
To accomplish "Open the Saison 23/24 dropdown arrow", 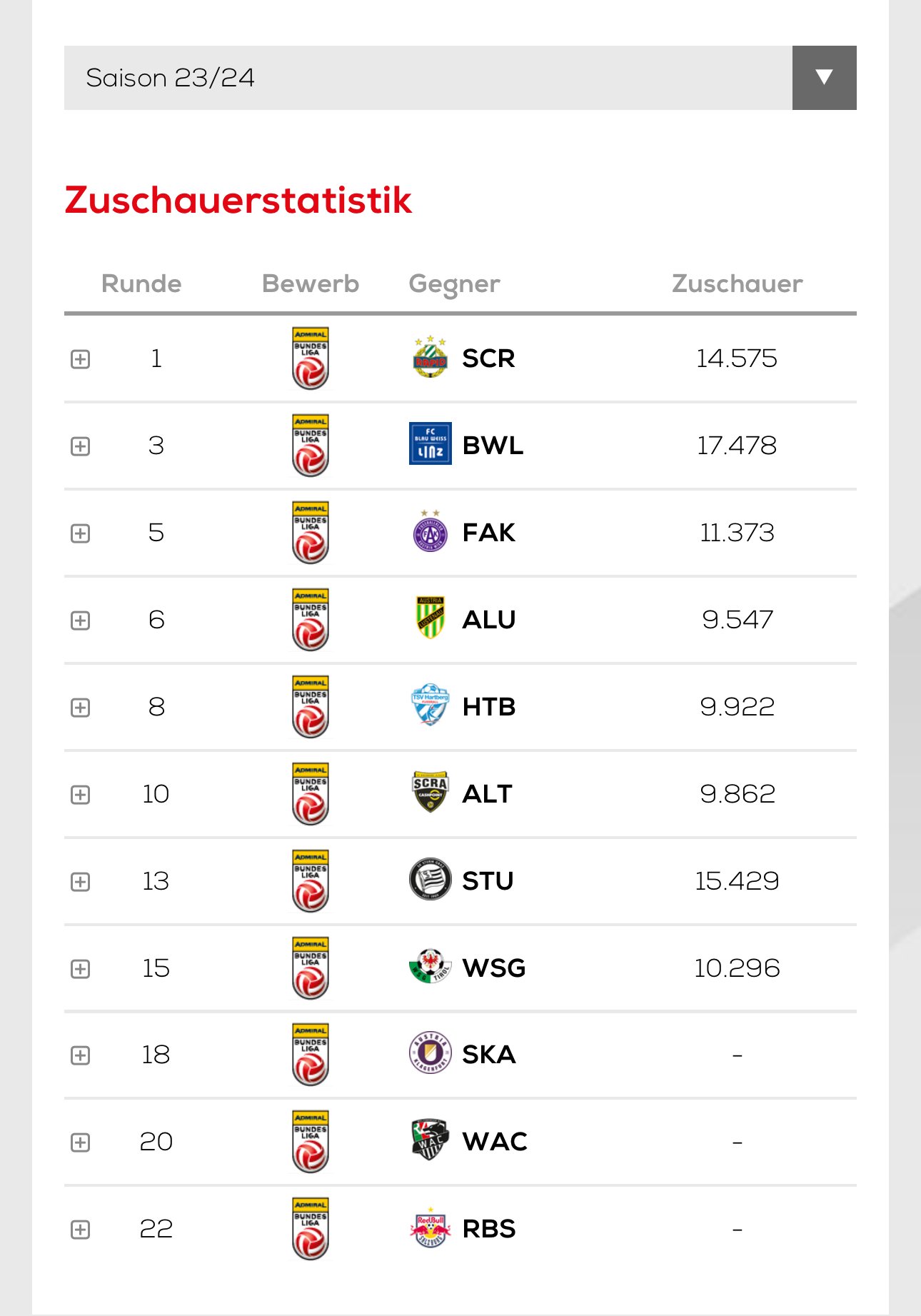I will [x=824, y=78].
